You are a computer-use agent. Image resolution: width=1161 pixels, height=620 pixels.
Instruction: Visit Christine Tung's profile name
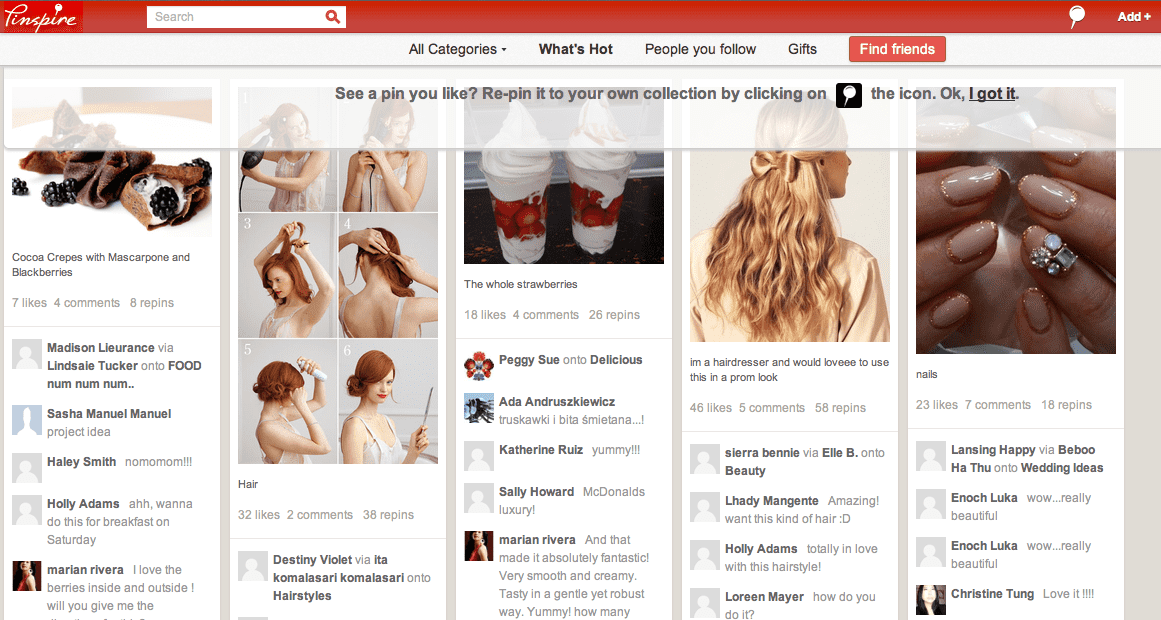point(992,594)
